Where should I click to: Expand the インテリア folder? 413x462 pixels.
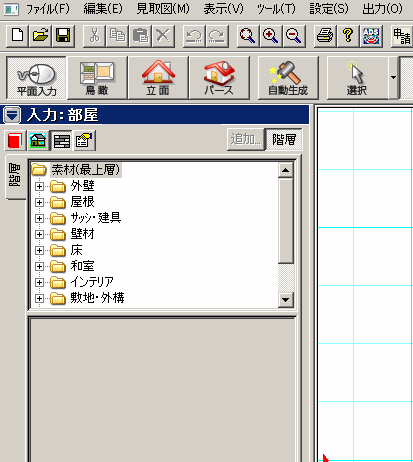(39, 282)
